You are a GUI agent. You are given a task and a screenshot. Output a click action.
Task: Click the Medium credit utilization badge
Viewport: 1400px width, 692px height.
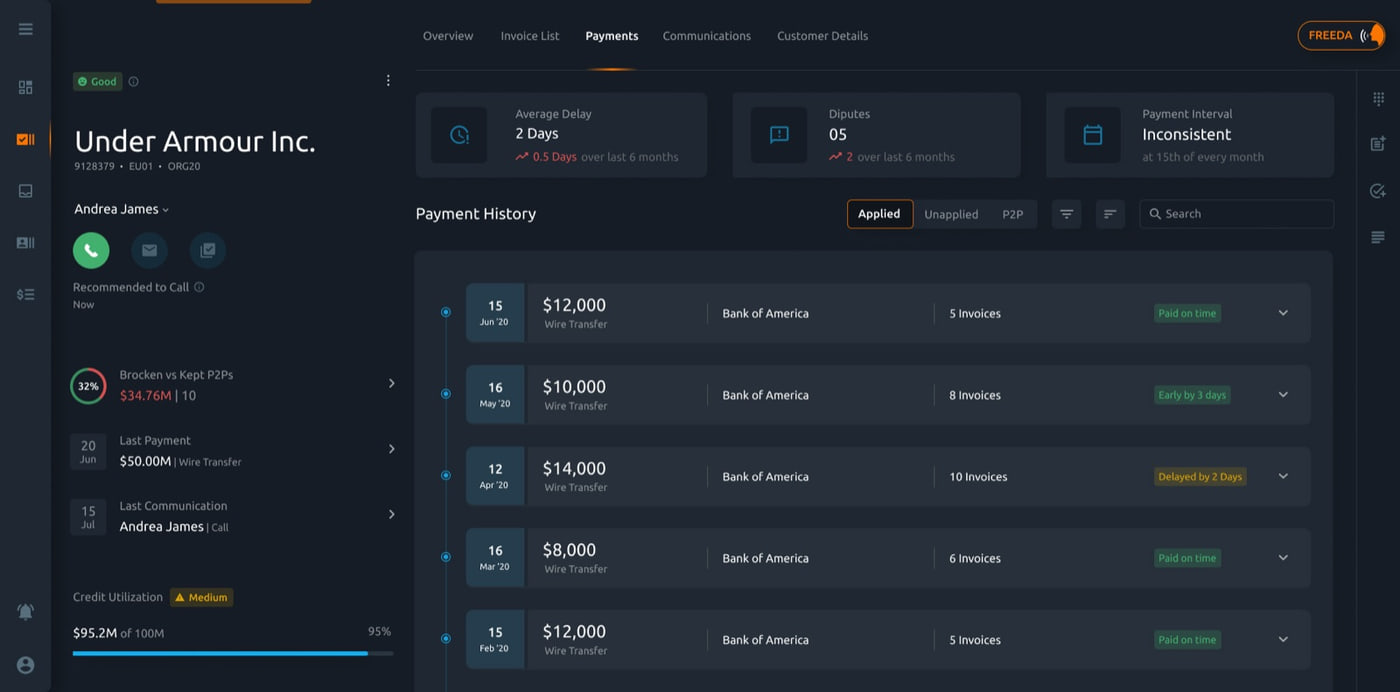(202, 598)
